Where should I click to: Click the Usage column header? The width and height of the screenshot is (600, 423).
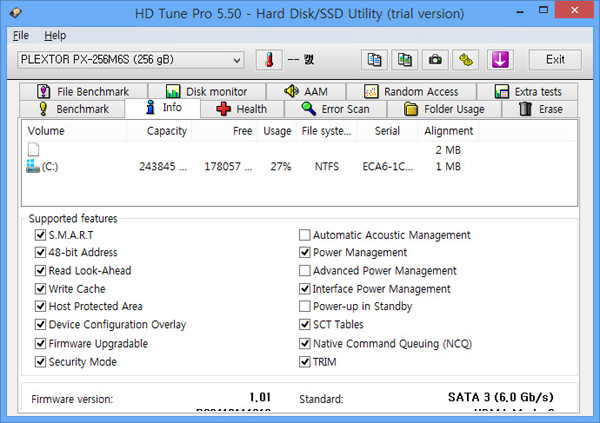click(x=277, y=131)
